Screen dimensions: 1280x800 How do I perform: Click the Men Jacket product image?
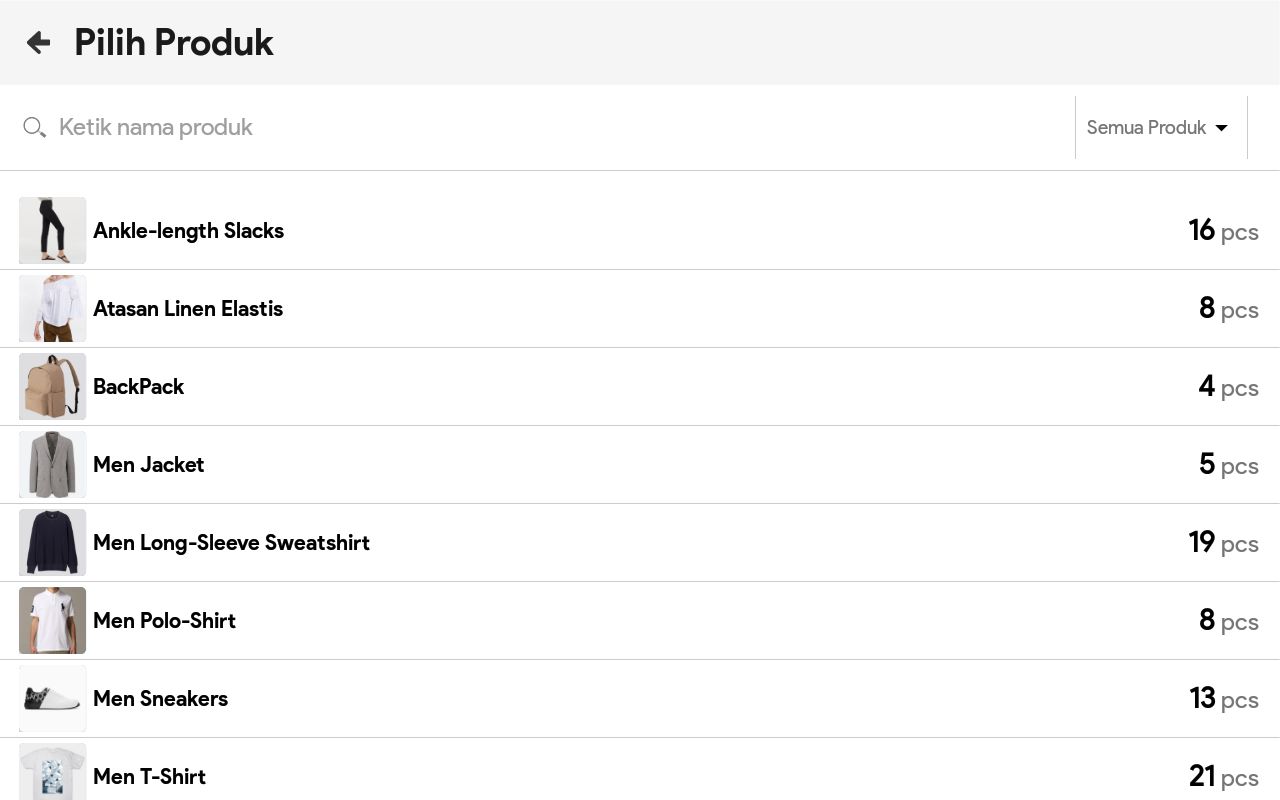coord(52,464)
